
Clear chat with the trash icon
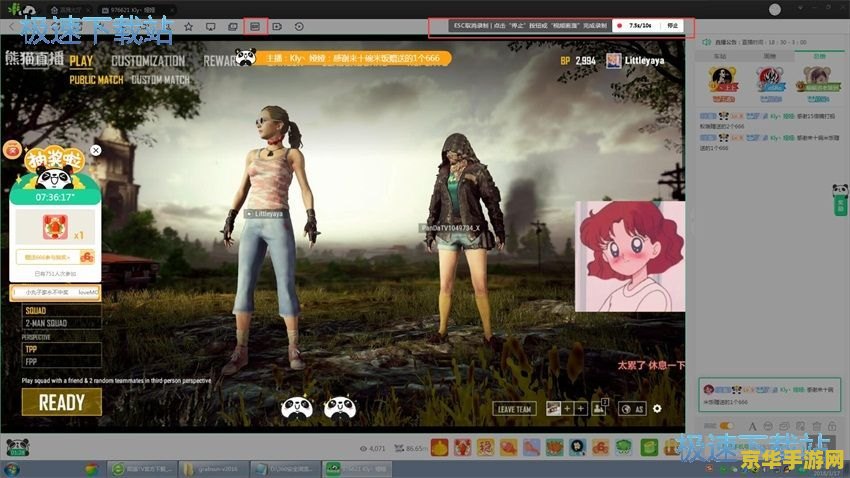[816, 427]
